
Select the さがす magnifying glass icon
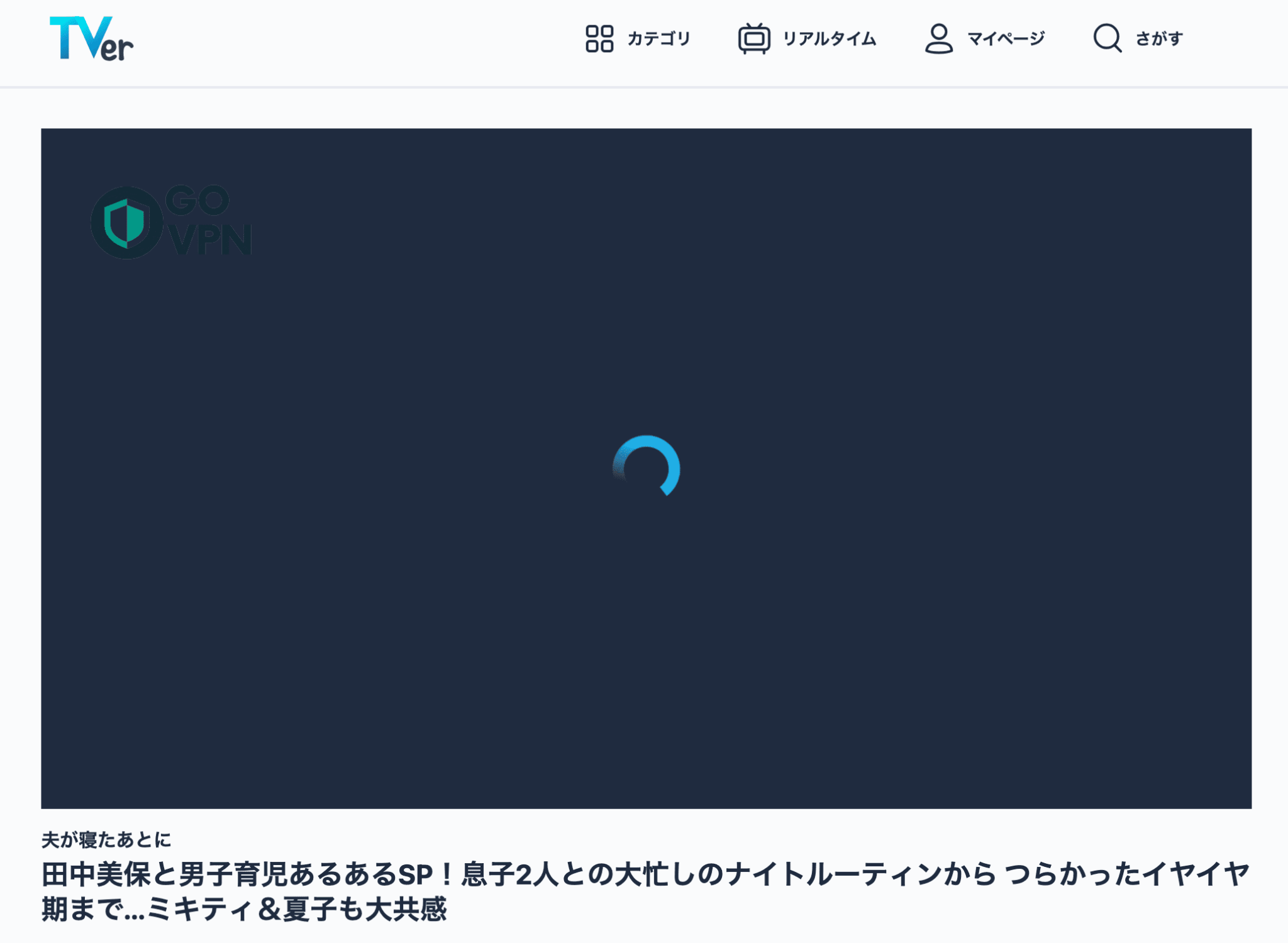[x=1108, y=38]
